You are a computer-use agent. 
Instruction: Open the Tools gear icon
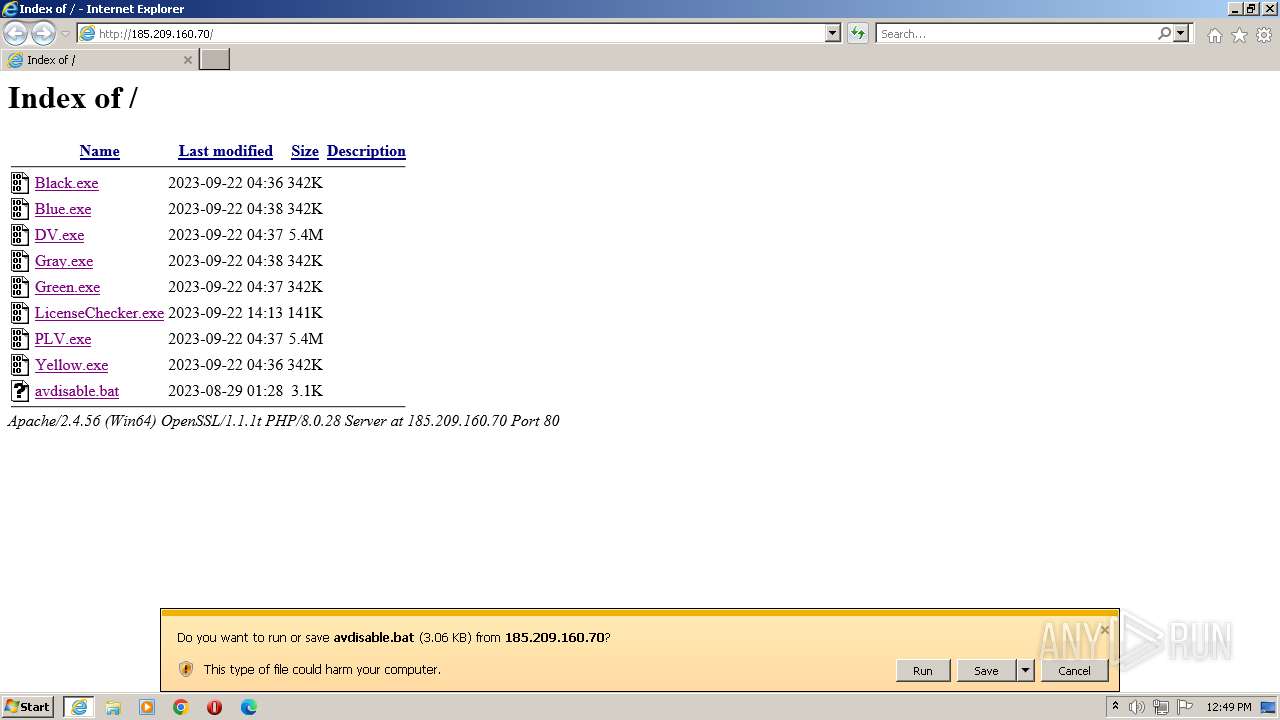pos(1264,35)
